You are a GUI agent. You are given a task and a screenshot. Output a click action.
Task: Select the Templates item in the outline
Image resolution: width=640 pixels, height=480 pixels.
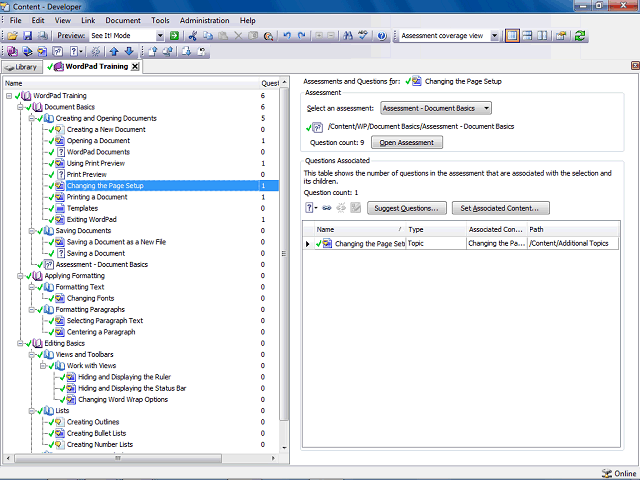coord(82,208)
